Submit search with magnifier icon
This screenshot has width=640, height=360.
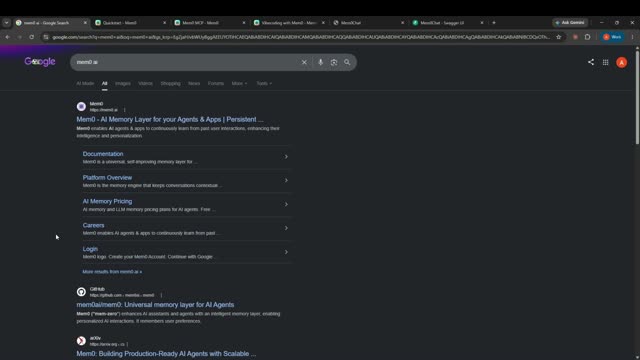coord(347,62)
